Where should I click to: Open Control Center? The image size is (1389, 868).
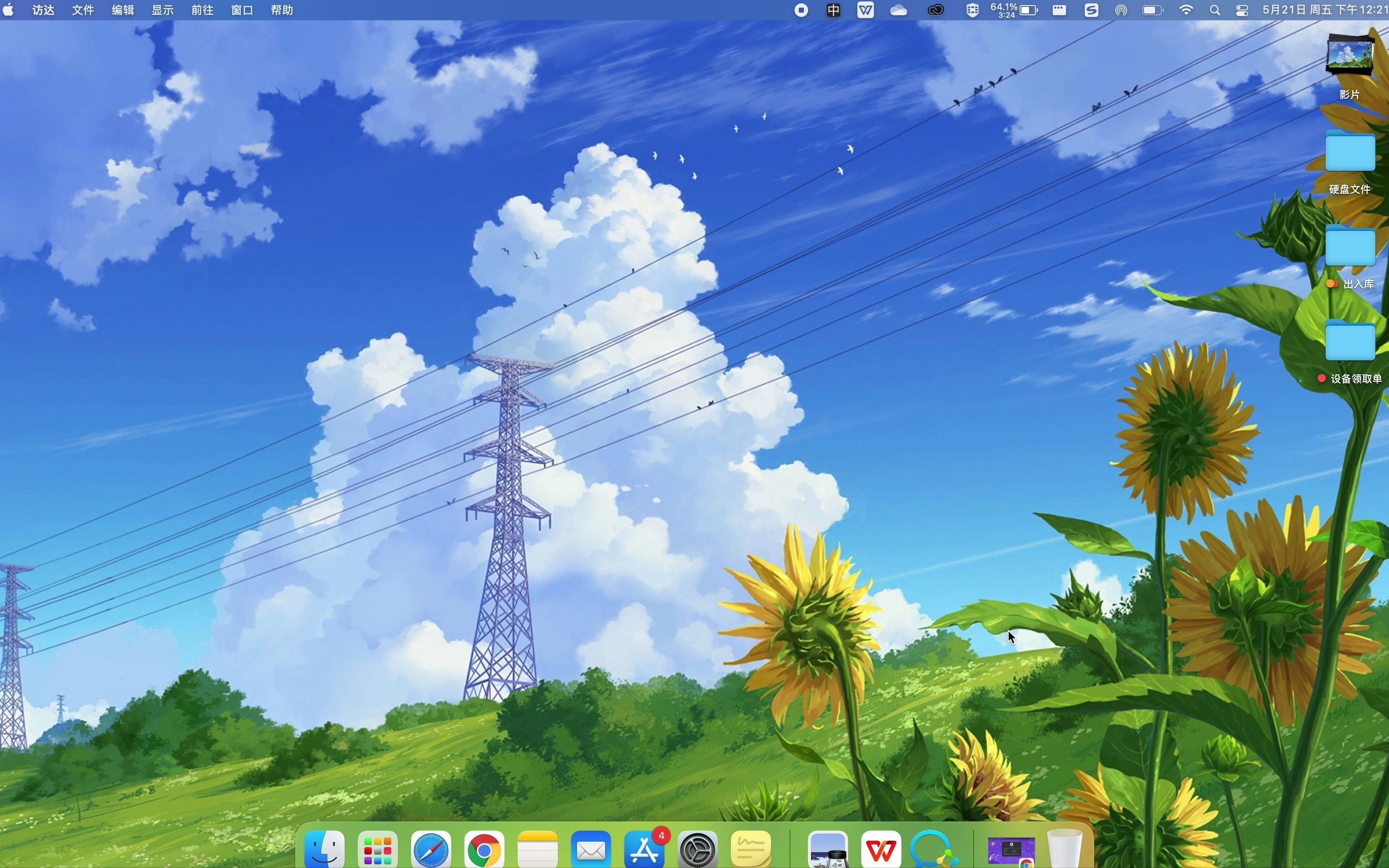(1242, 10)
